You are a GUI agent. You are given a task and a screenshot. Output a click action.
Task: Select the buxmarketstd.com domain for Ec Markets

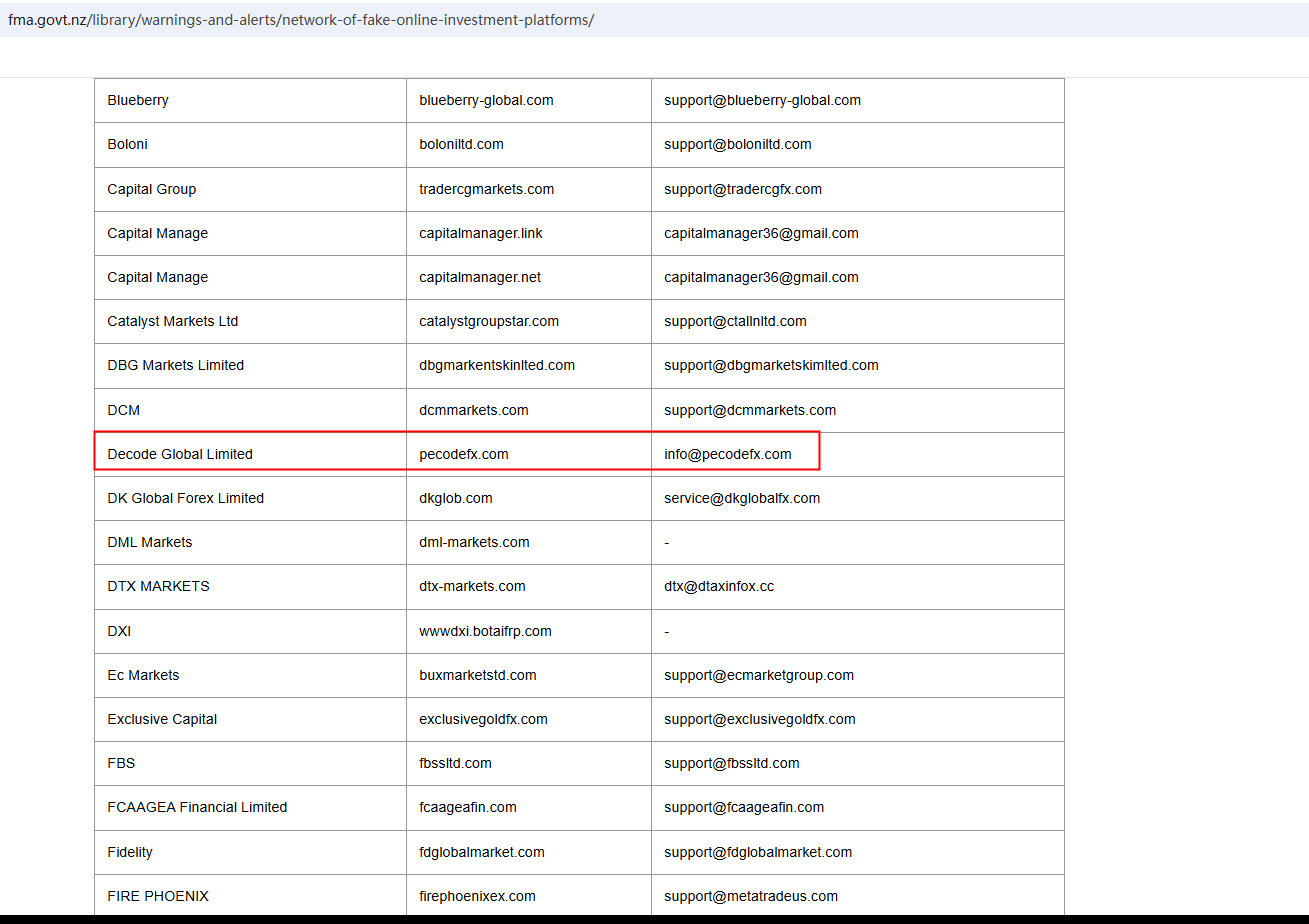coord(478,675)
